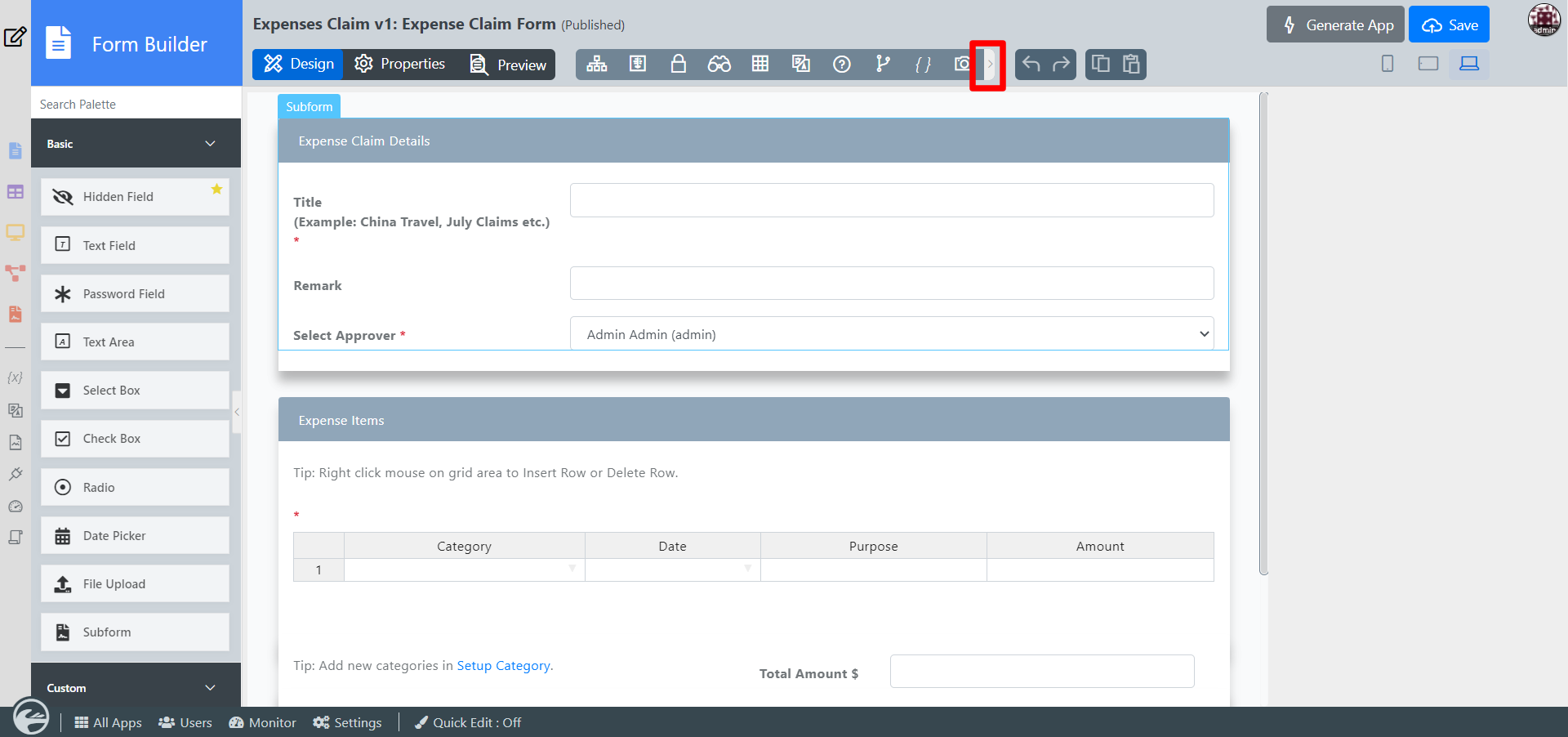Open the process builder icon in sidebar
The image size is (1568, 737).
coord(16,273)
